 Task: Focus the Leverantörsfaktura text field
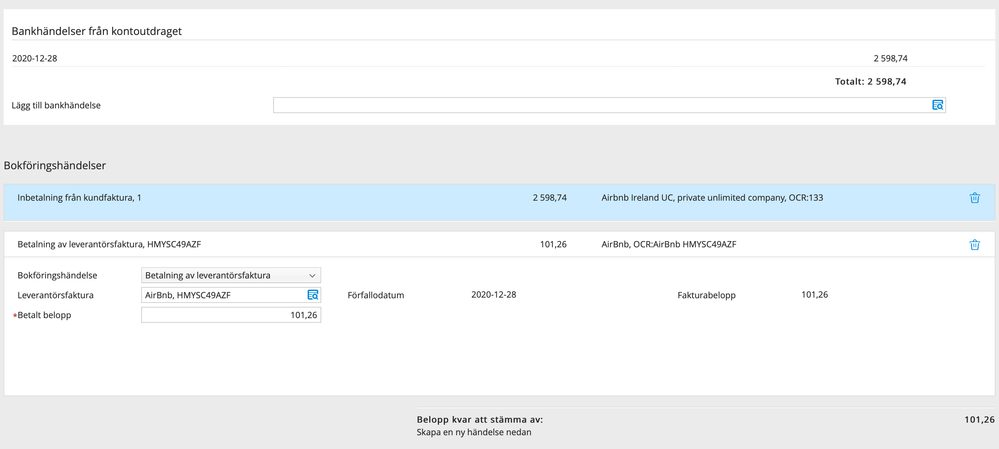click(x=222, y=295)
